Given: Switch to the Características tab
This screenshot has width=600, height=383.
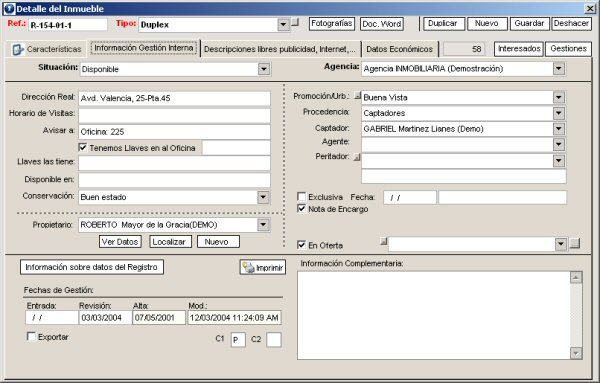Looking at the screenshot, I should tap(46, 49).
